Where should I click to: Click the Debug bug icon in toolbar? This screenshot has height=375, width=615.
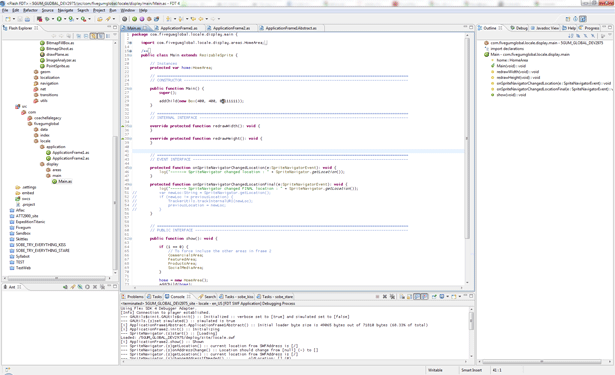47,19
